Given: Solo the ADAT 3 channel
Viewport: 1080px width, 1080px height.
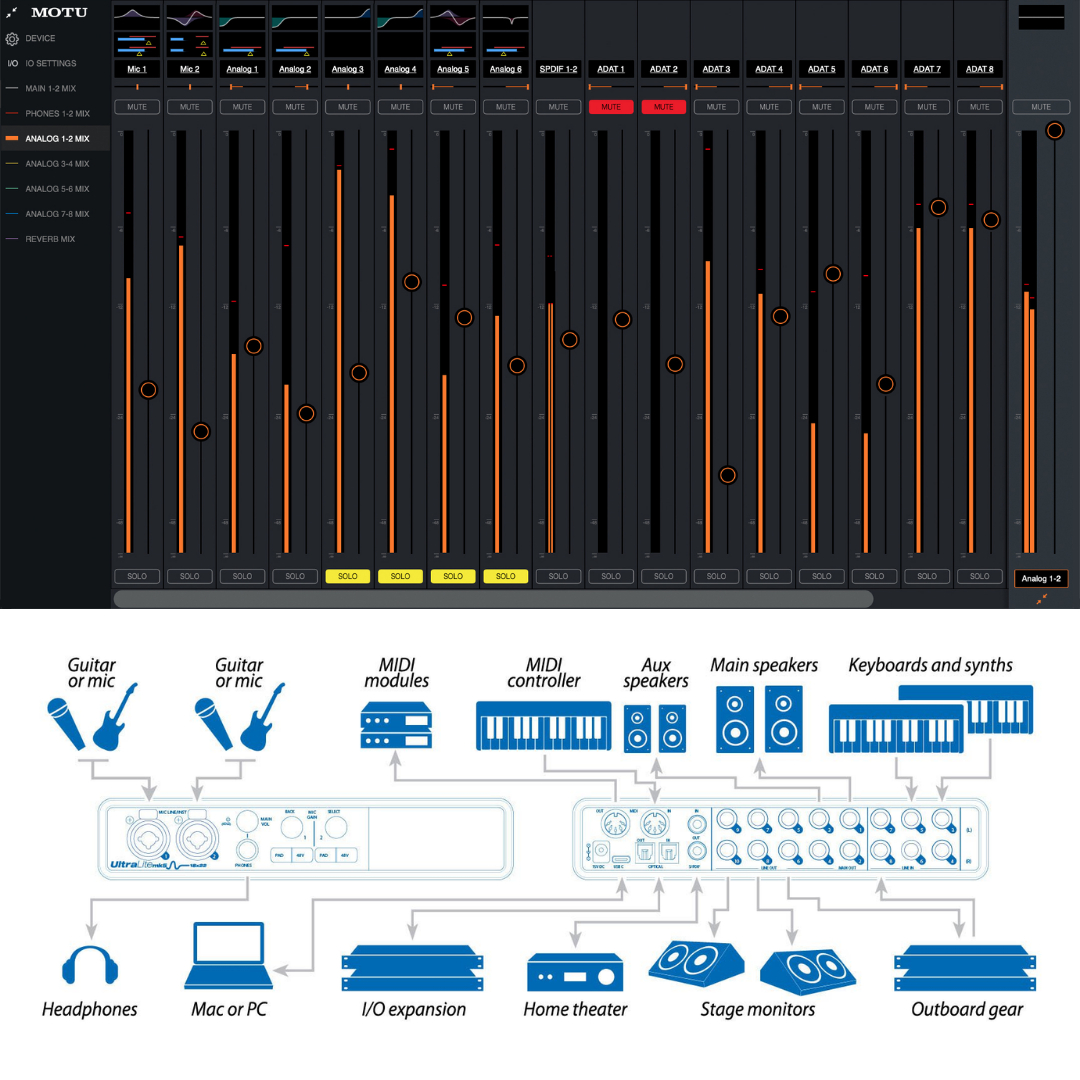Looking at the screenshot, I should tap(716, 576).
